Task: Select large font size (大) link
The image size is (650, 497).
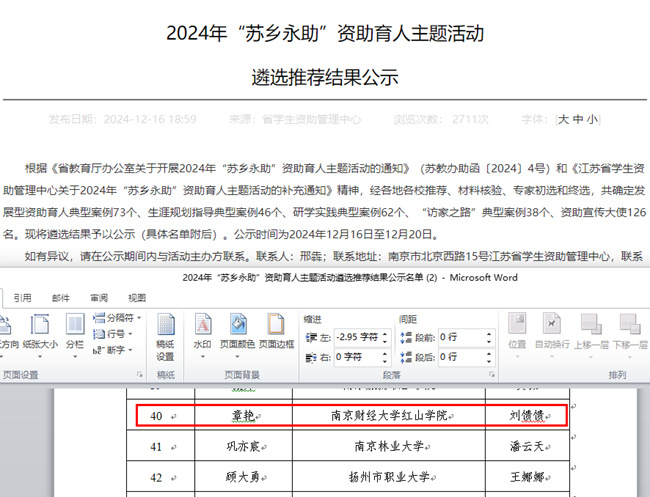Action: coord(564,119)
